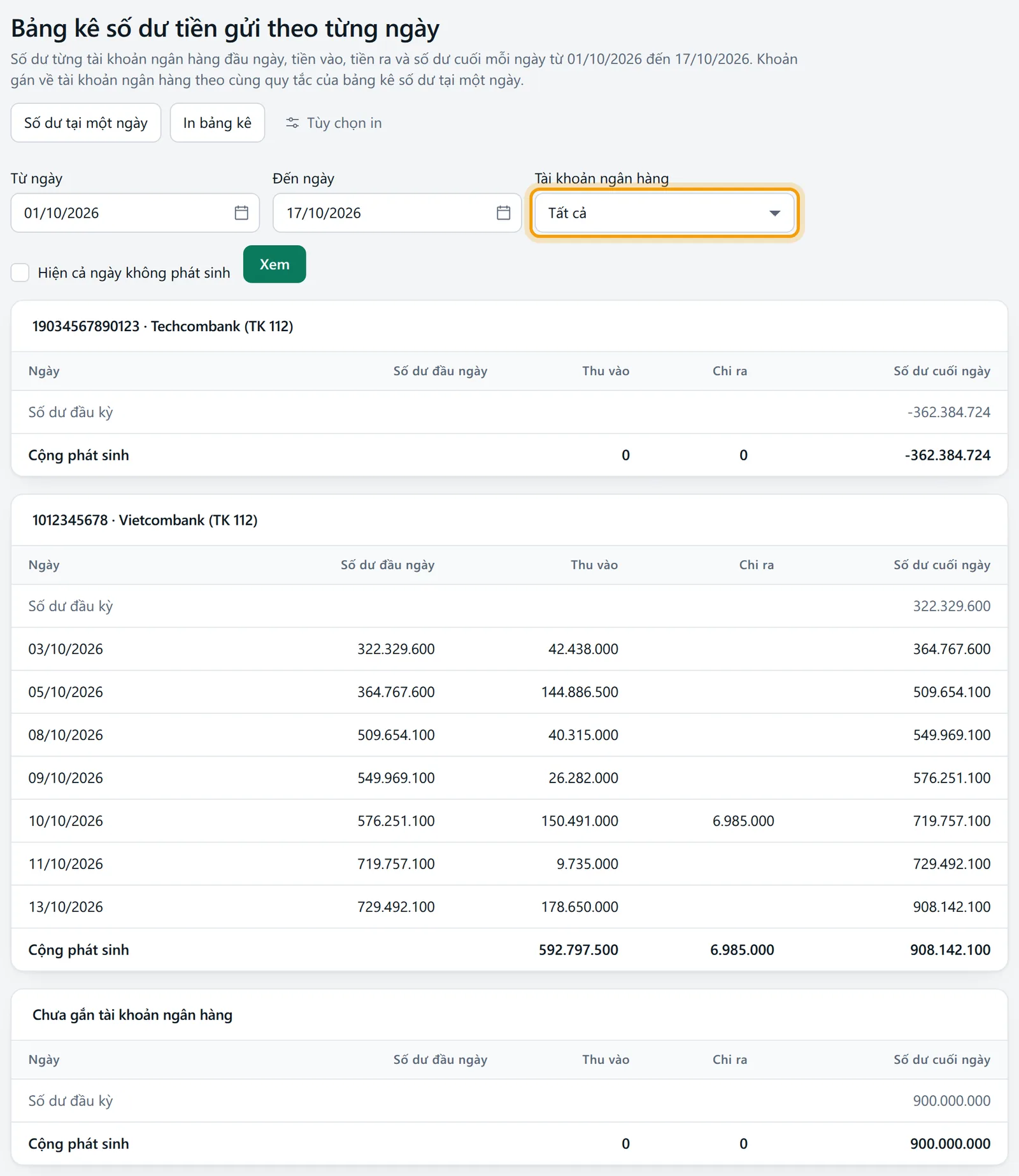The height and width of the screenshot is (1176, 1019).
Task: Click unassigned closing total 900.000.000 in Cộng phát sinh
Action: pos(950,1144)
